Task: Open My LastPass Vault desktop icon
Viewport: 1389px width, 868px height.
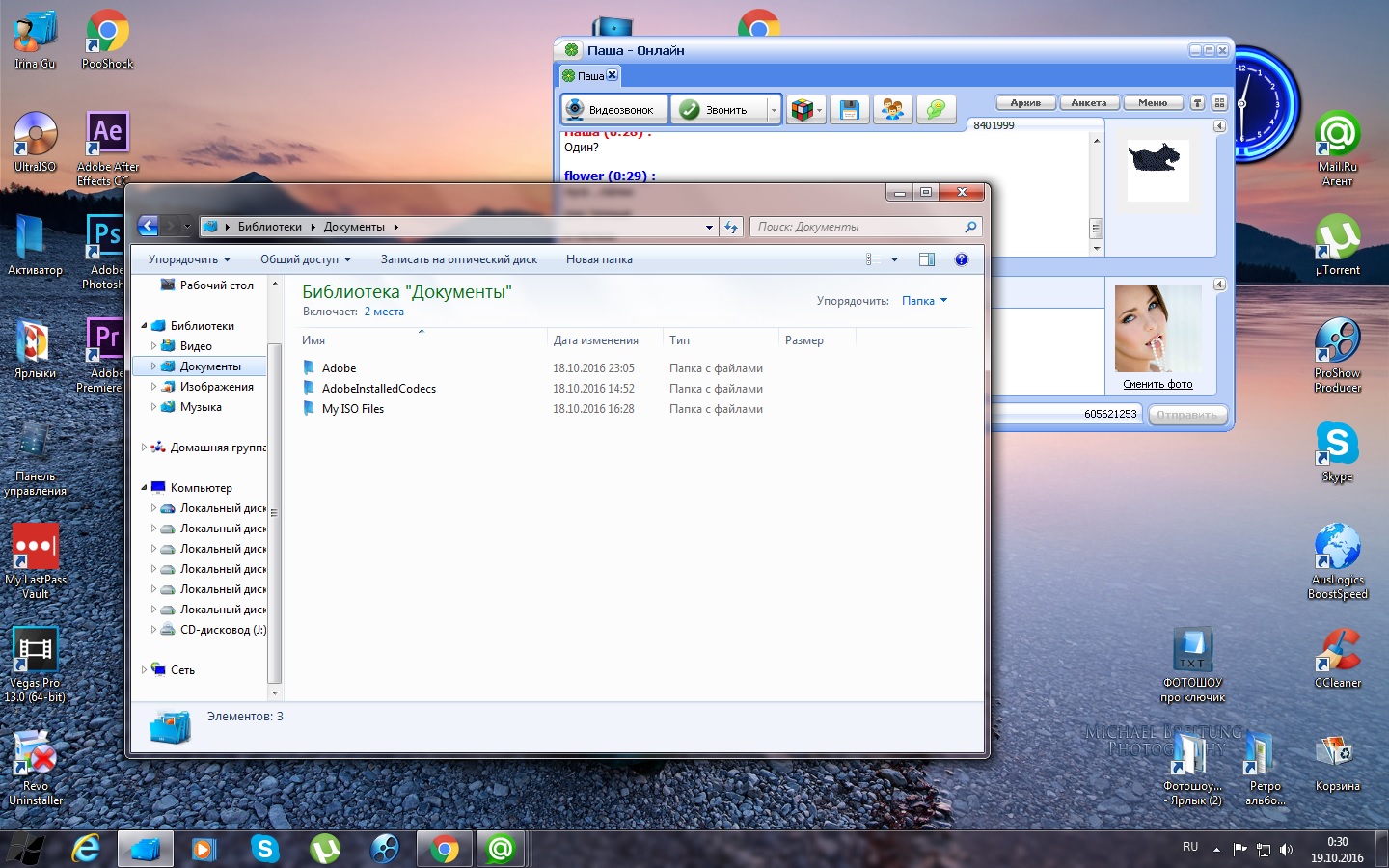Action: [x=36, y=561]
